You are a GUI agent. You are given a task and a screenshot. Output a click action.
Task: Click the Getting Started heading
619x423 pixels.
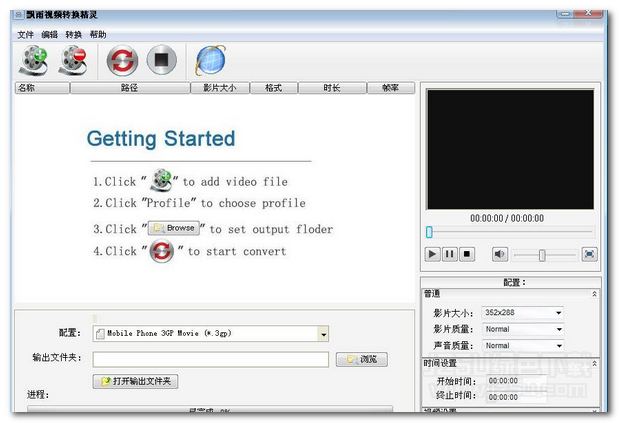[x=161, y=139]
